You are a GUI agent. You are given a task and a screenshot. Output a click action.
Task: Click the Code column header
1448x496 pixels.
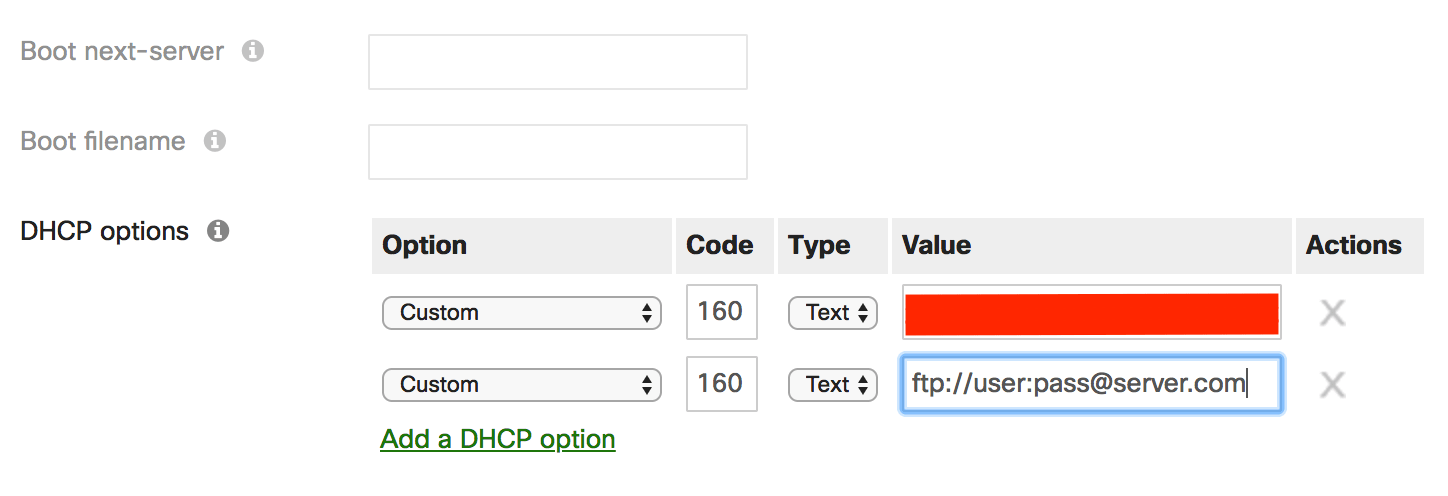click(x=720, y=246)
